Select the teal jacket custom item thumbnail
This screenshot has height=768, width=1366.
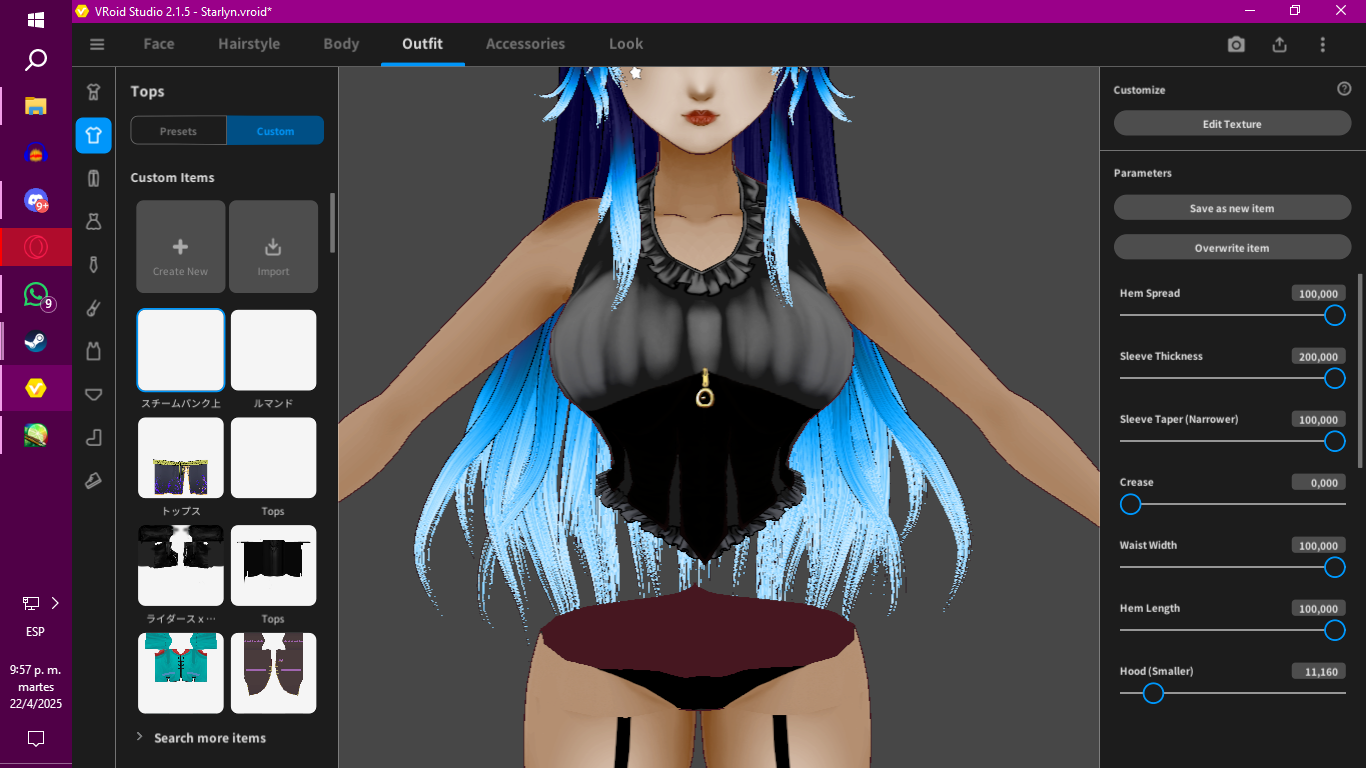coord(181,673)
